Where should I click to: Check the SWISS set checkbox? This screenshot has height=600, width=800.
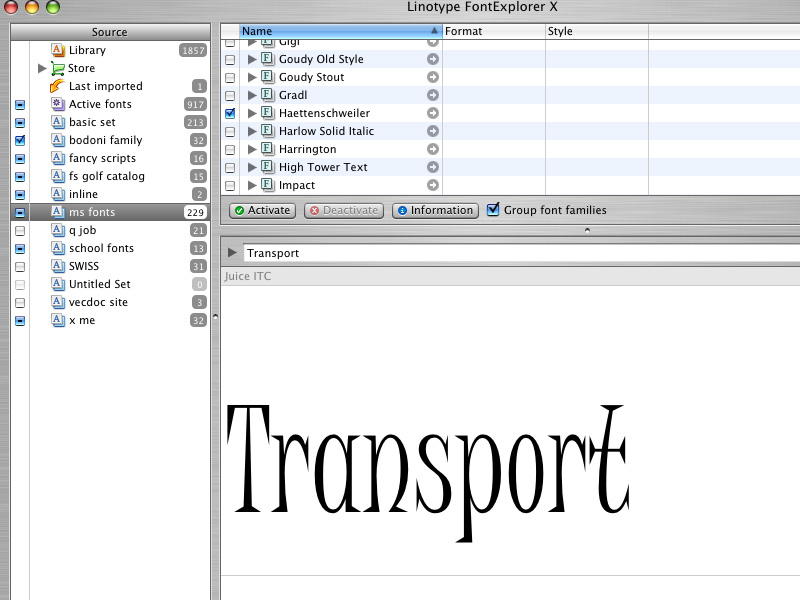pyautogui.click(x=20, y=267)
